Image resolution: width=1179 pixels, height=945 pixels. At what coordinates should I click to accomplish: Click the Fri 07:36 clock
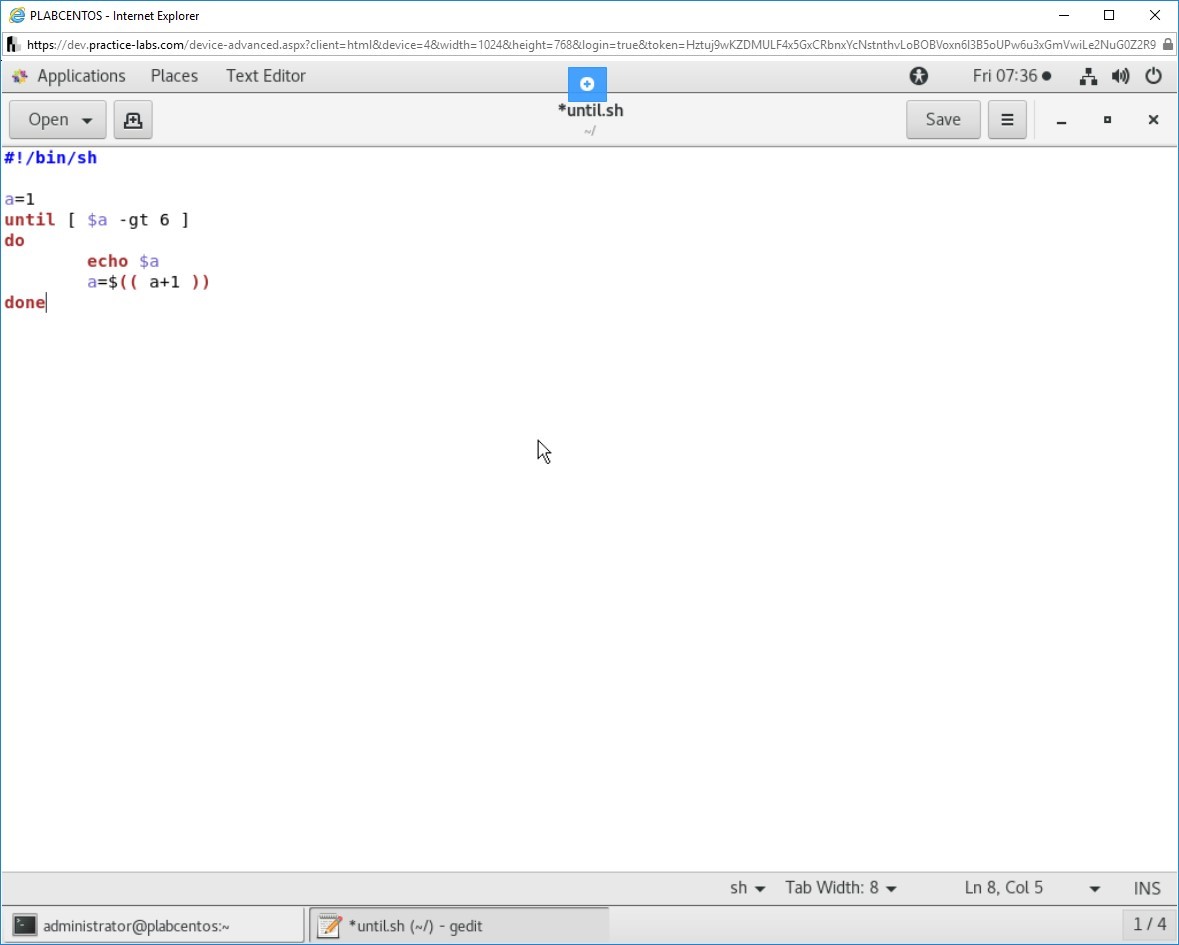click(1010, 76)
